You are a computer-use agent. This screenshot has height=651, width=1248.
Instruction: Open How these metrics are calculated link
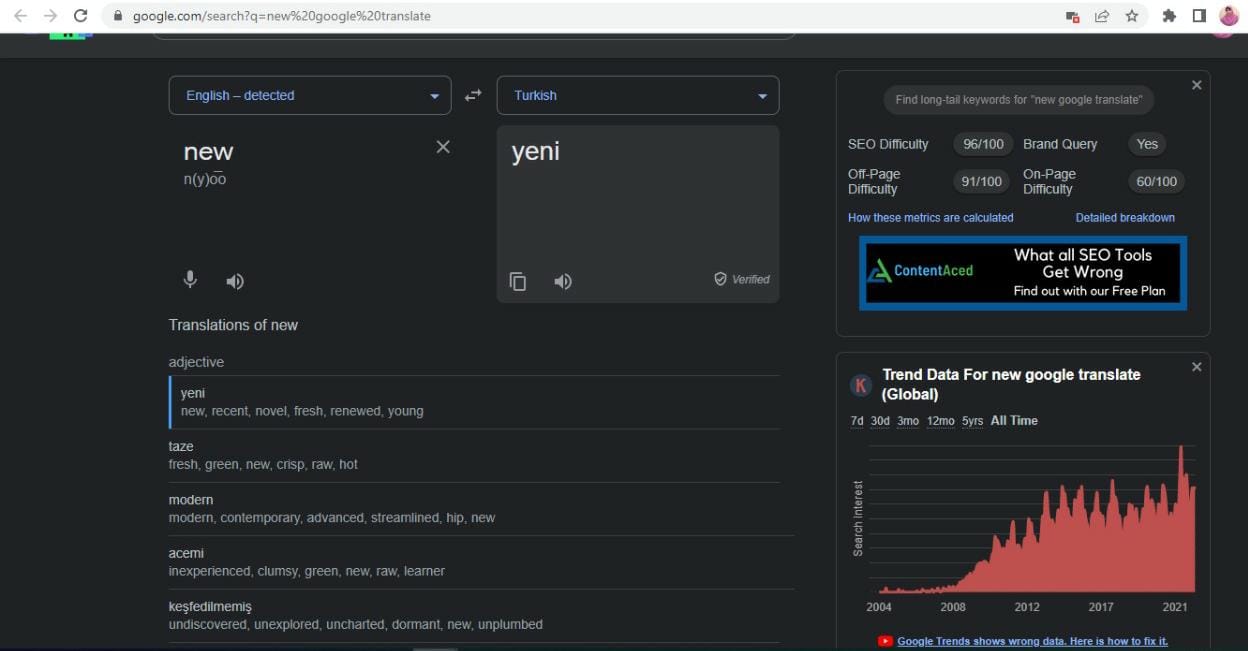[x=931, y=217]
